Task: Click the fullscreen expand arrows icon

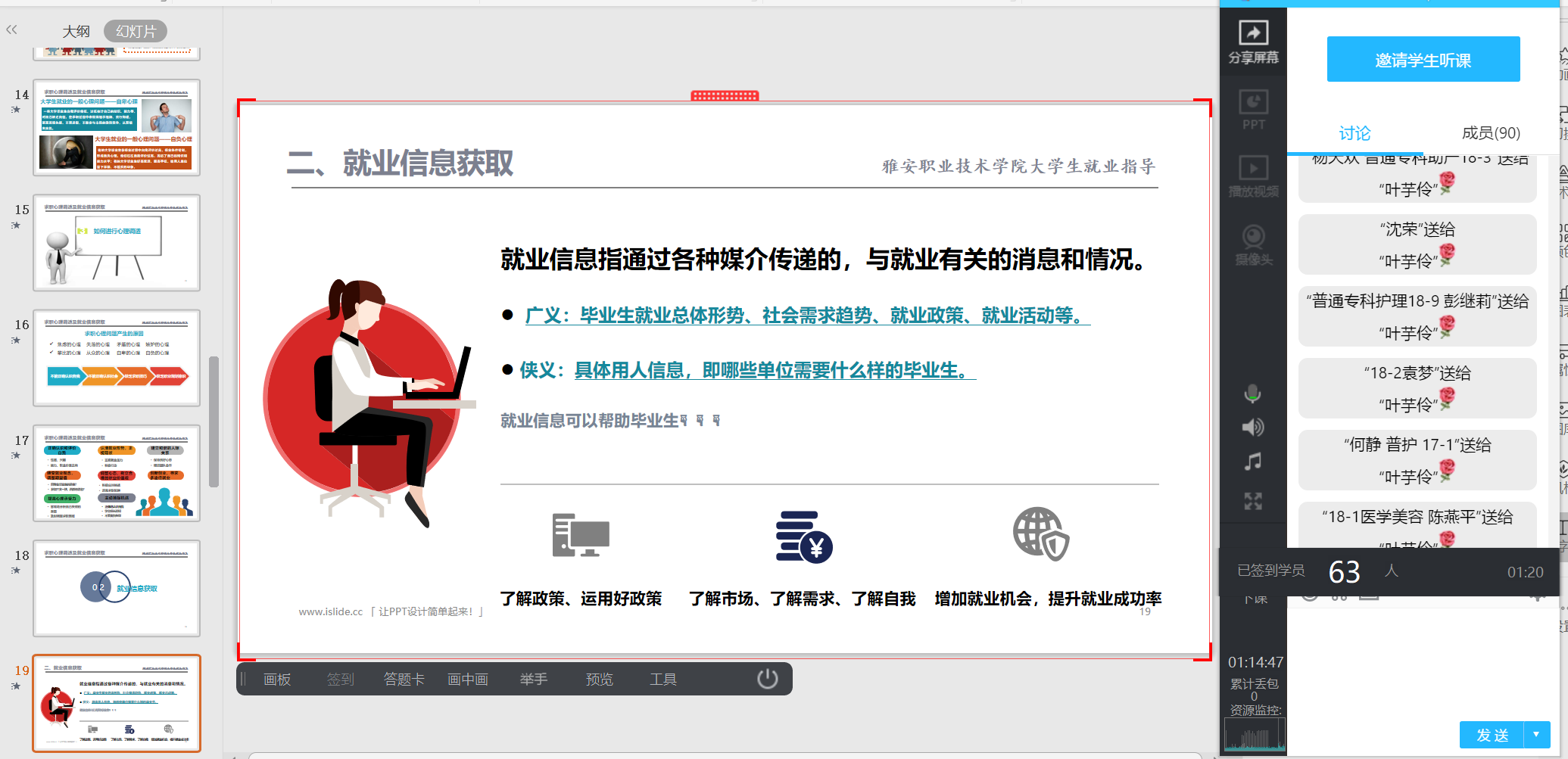Action: click(1253, 501)
